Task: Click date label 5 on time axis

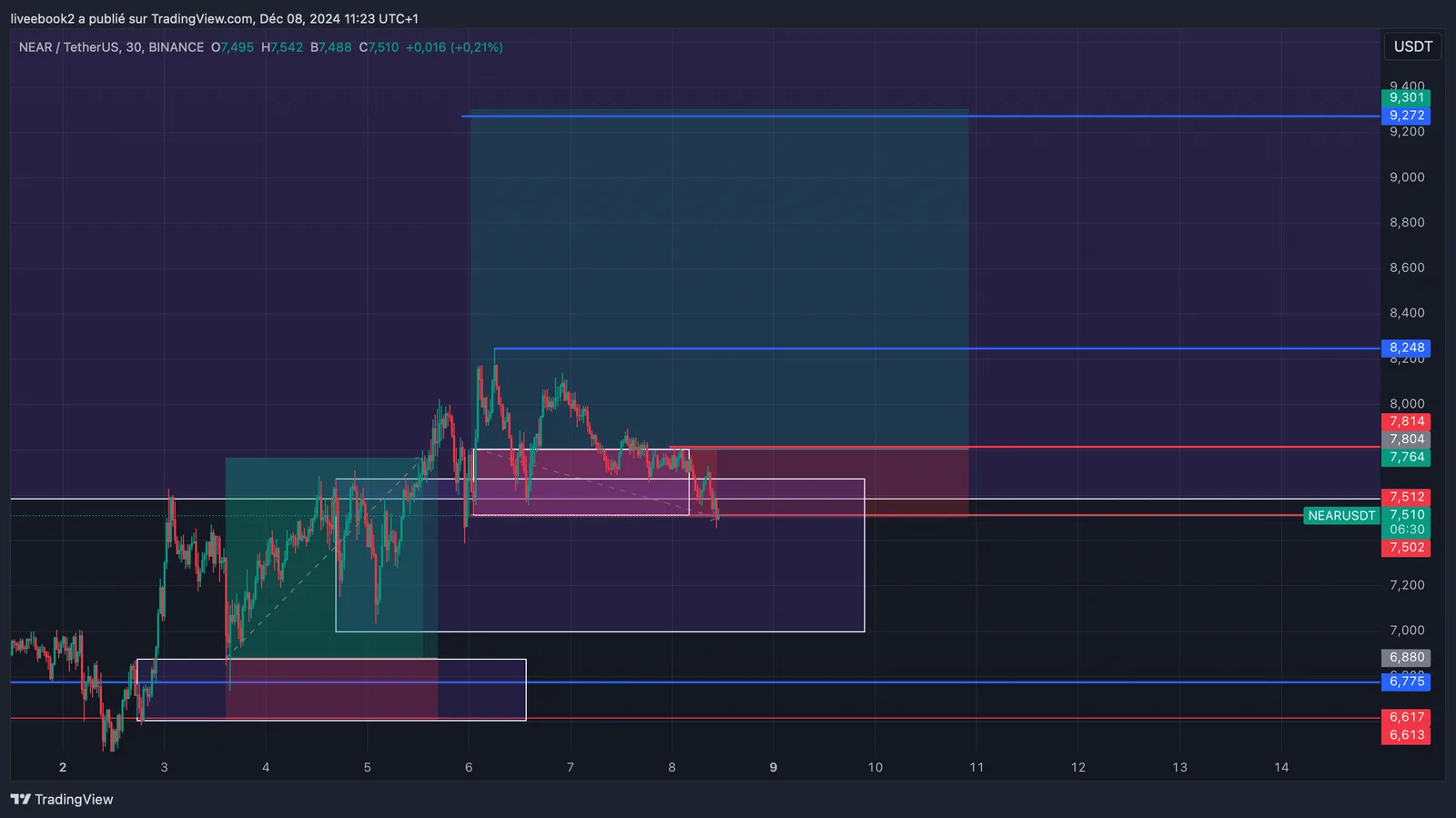Action: [x=368, y=767]
